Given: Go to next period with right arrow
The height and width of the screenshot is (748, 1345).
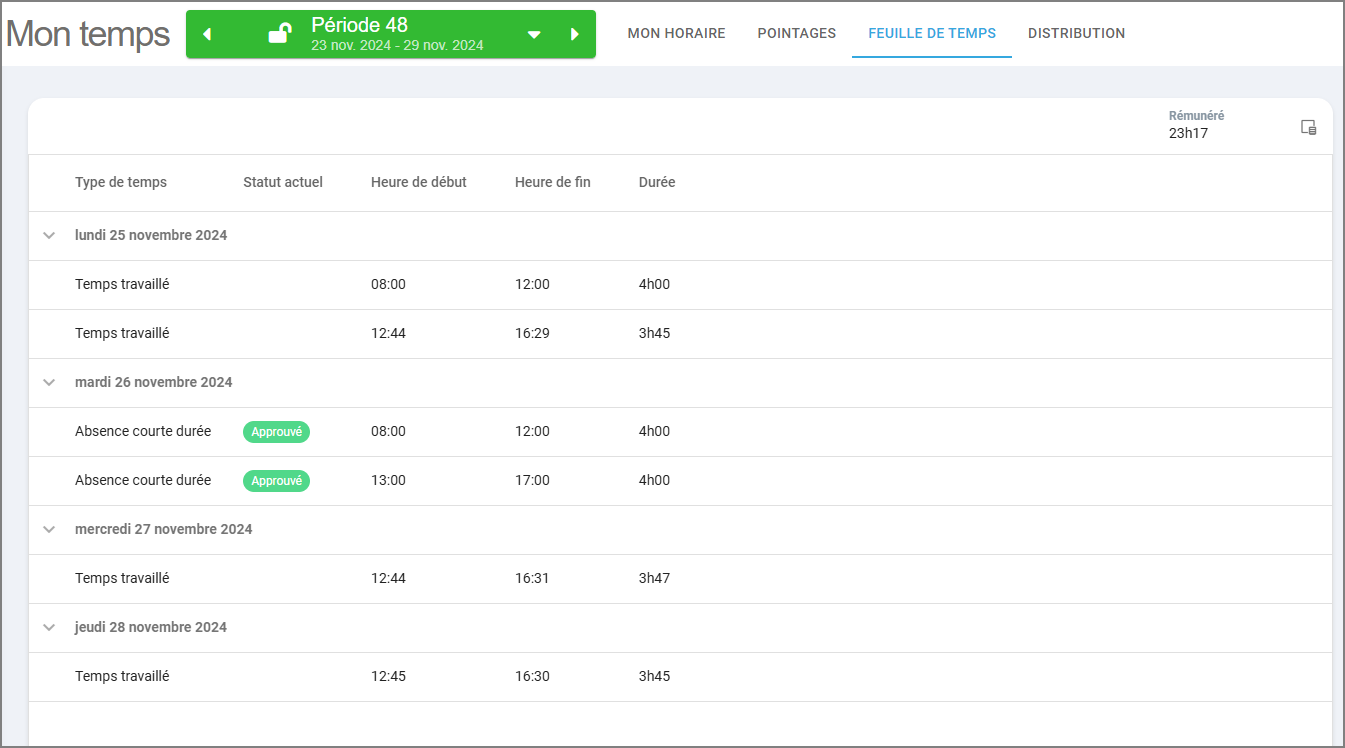Looking at the screenshot, I should coord(575,35).
